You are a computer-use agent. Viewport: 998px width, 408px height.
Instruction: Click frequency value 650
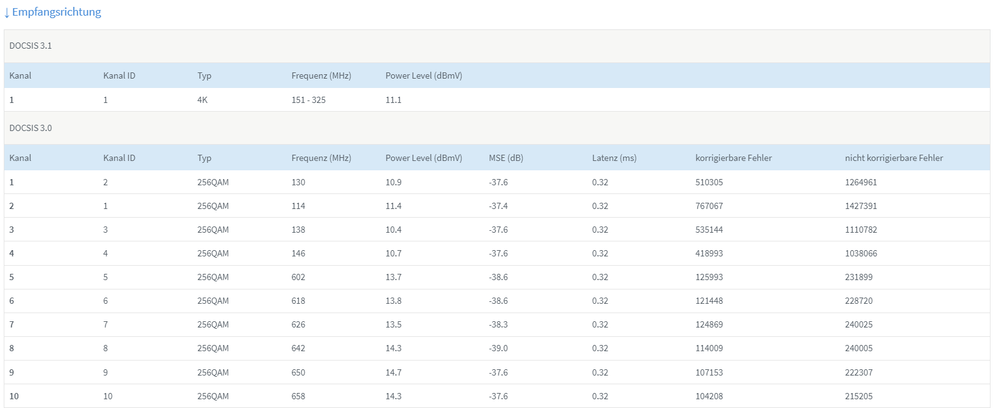pyautogui.click(x=298, y=372)
